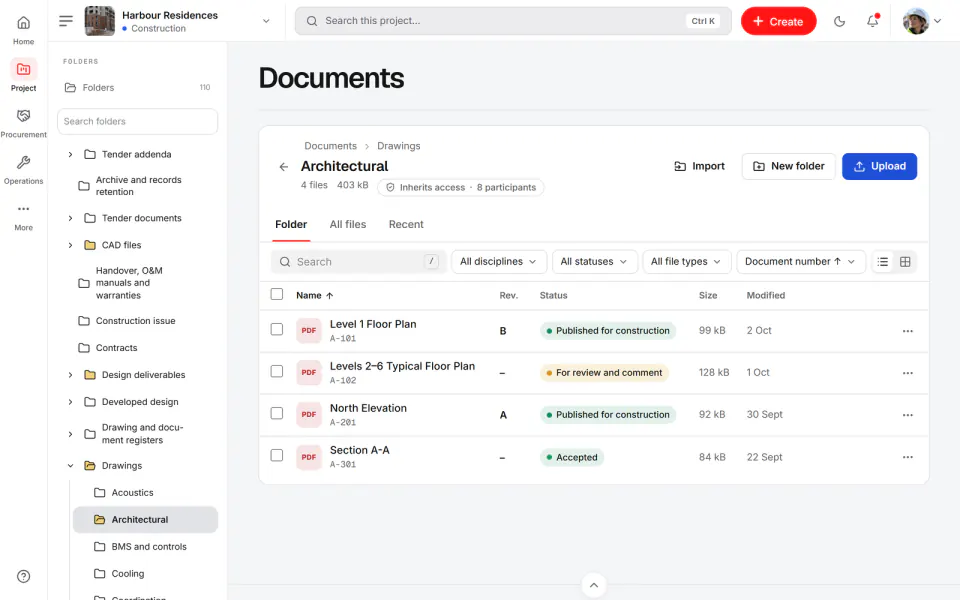Expand the Tender addenda folder

tap(70, 154)
